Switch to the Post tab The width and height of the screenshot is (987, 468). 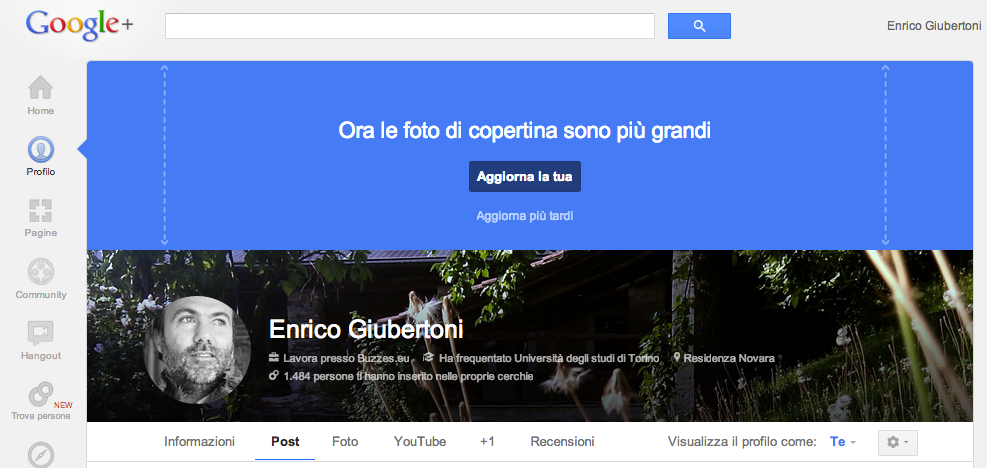[285, 442]
